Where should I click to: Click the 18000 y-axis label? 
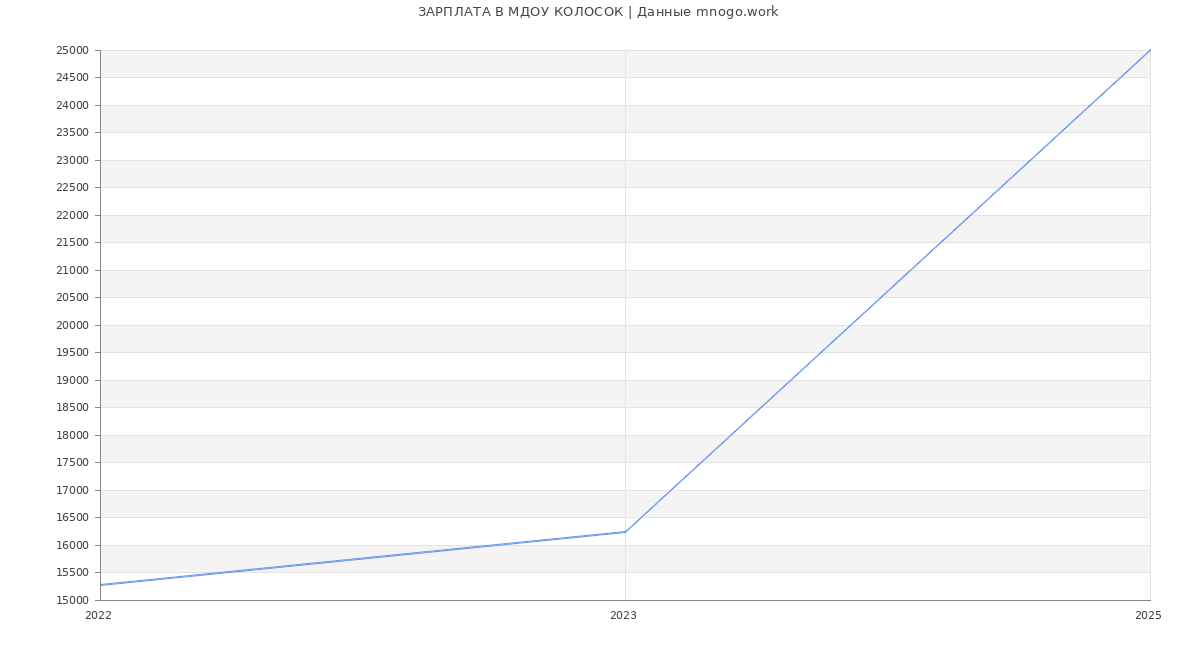(73, 435)
